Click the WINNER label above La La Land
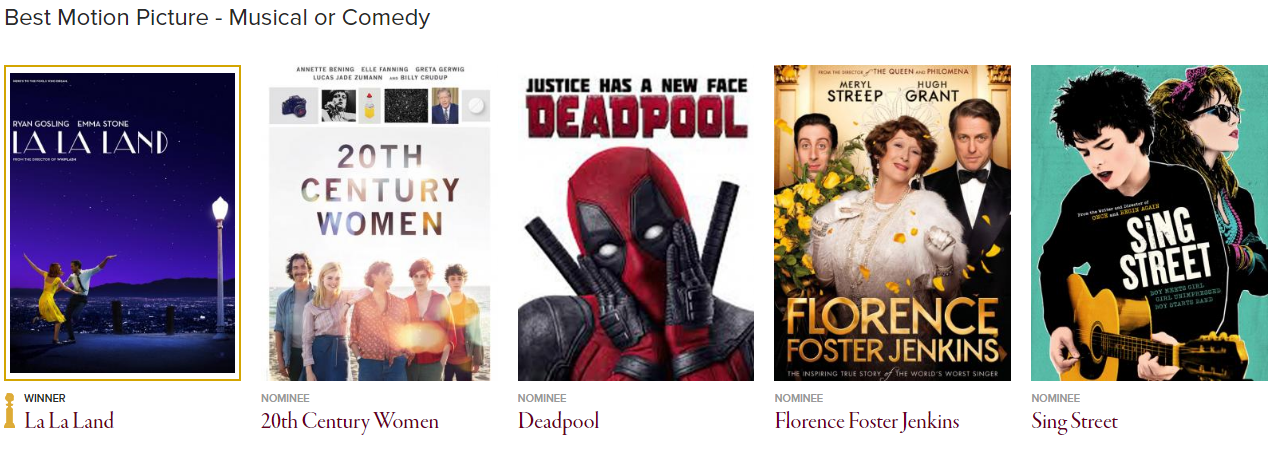Screen dimensions: 1277x456 tap(45, 398)
